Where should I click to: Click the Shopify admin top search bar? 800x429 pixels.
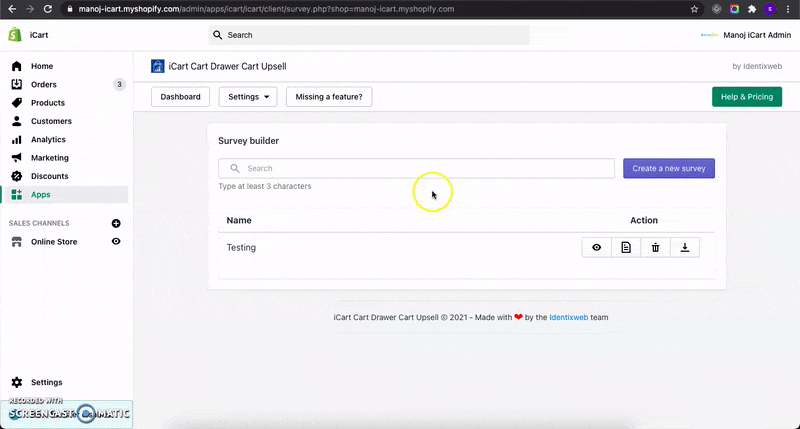[x=369, y=35]
